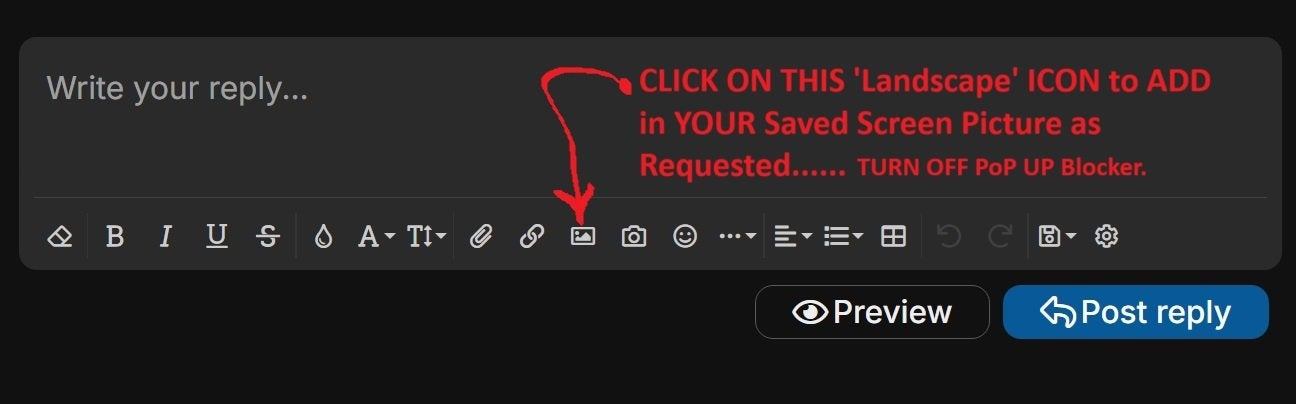Expand the Font size dropdown
Screen dimensions: 1296x404
pyautogui.click(x=427, y=237)
